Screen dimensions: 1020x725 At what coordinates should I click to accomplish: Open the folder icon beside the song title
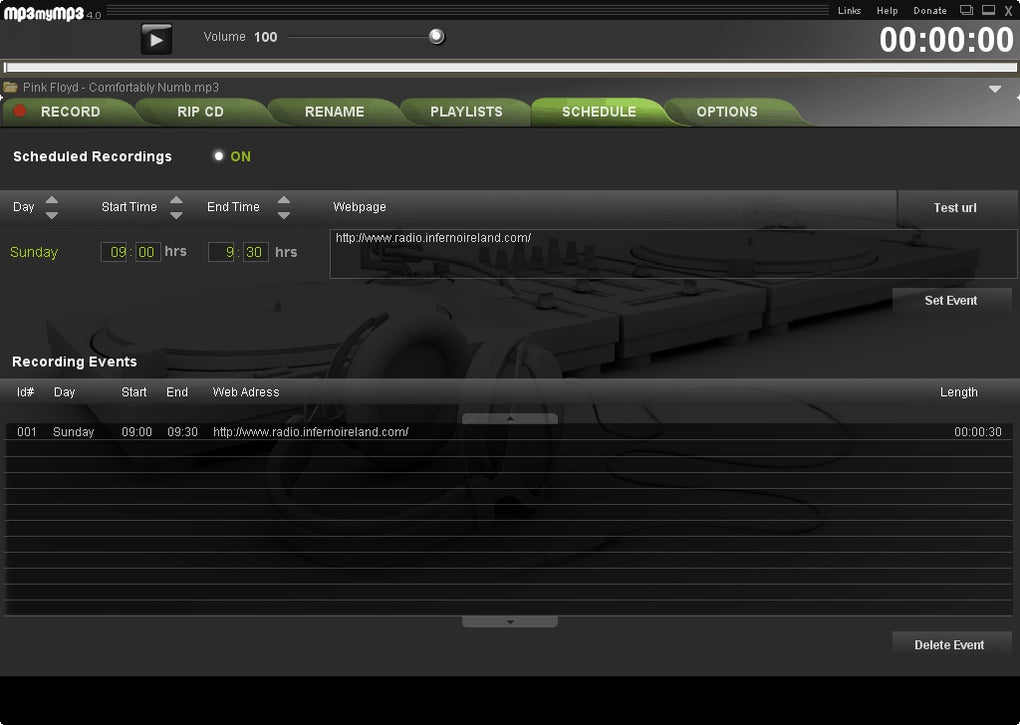[x=10, y=87]
